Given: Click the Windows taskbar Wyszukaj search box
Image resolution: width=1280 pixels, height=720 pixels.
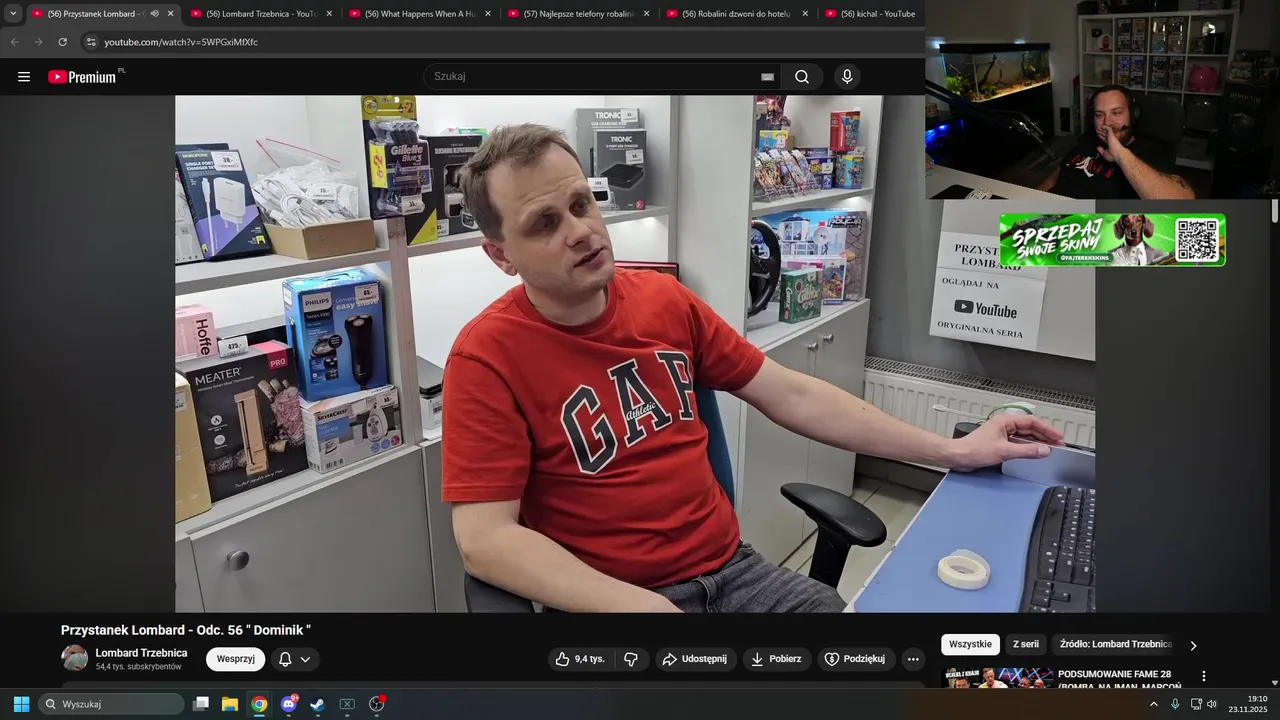Looking at the screenshot, I should click(x=111, y=704).
